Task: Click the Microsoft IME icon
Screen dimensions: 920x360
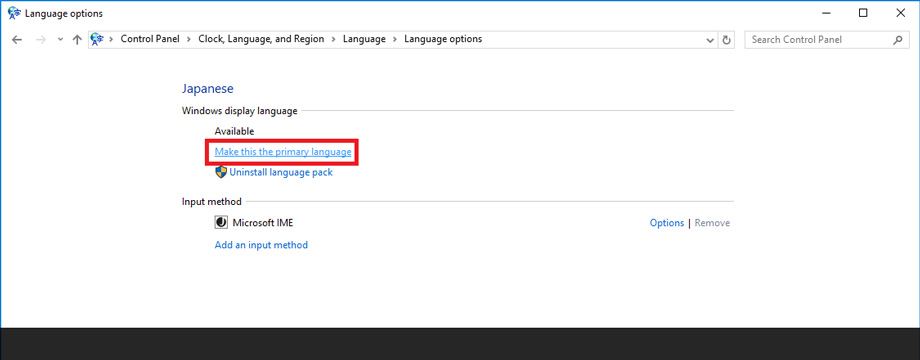Action: [221, 223]
